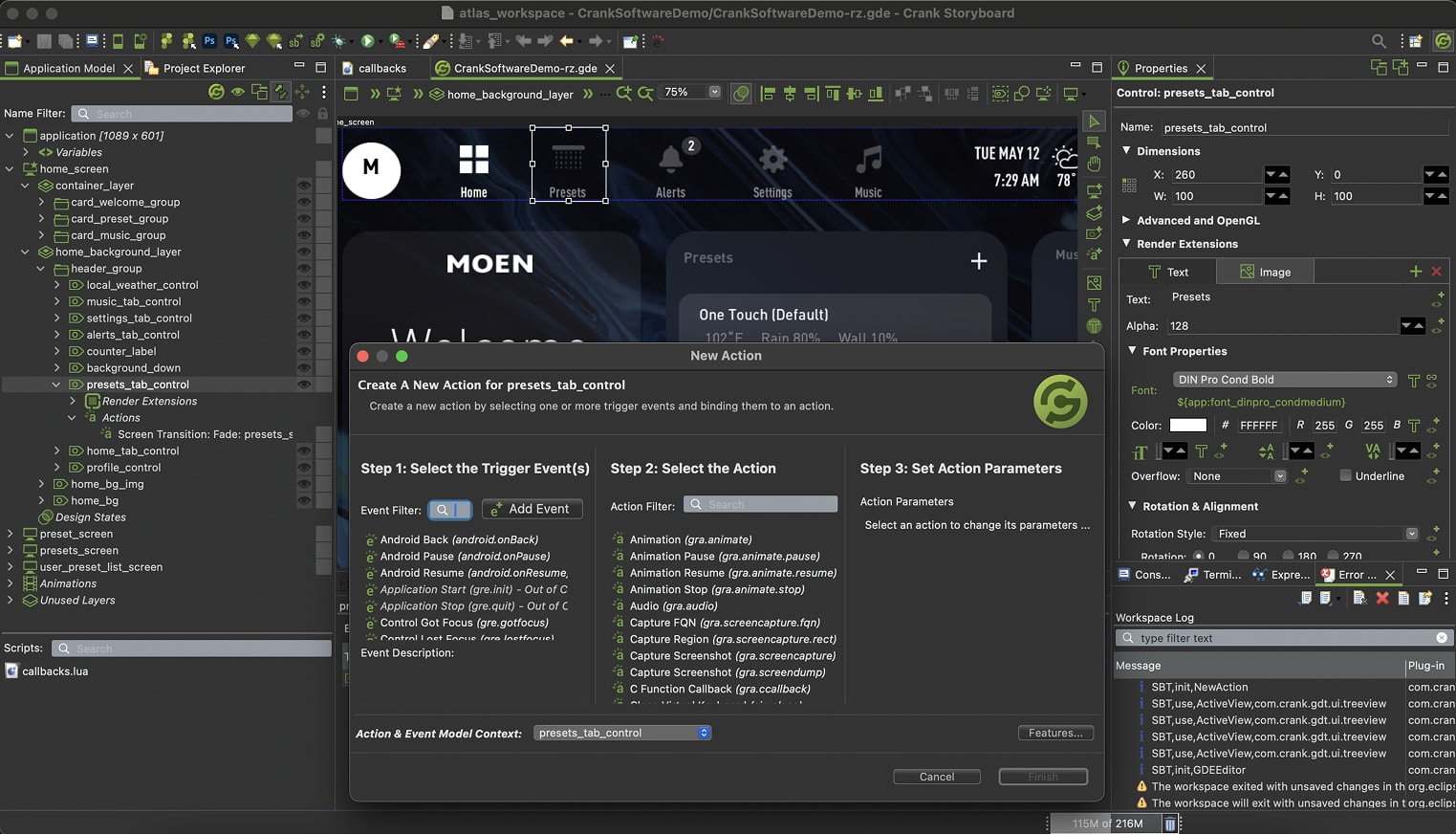Click the Collapse all icon in Application Model
Viewport: 1456px width, 835px height.
click(259, 92)
